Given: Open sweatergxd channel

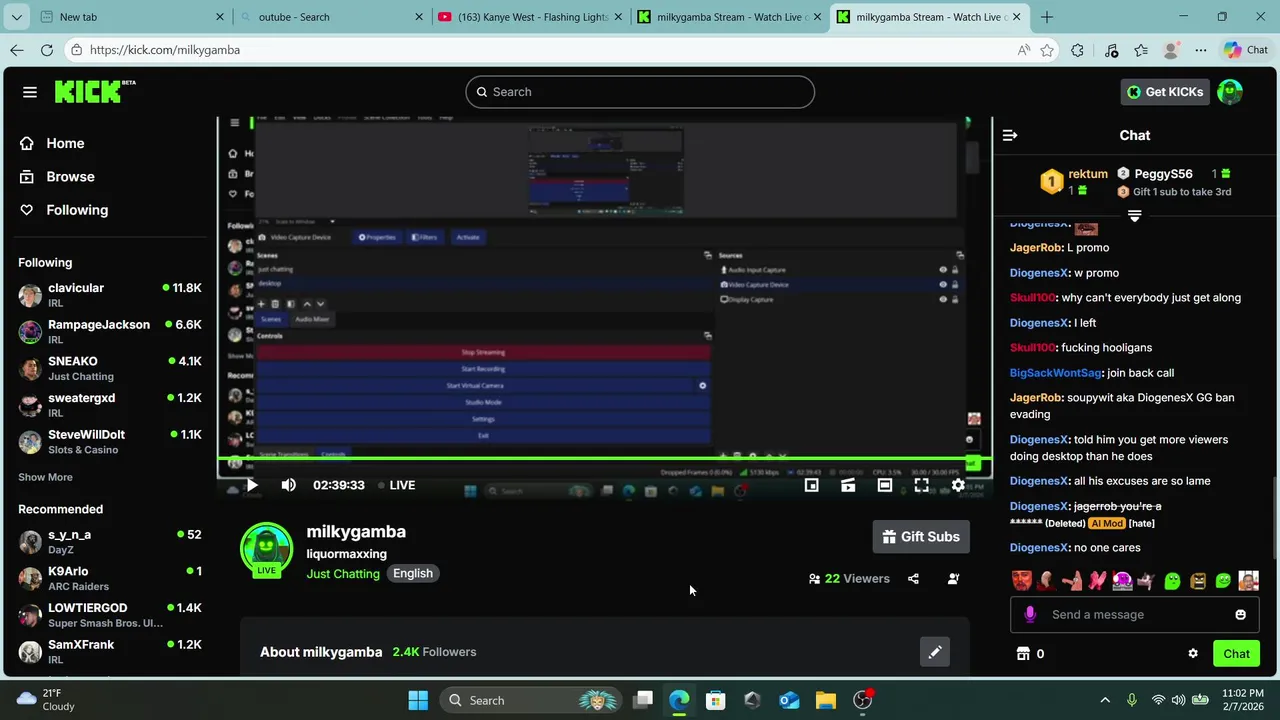Looking at the screenshot, I should click(110, 405).
